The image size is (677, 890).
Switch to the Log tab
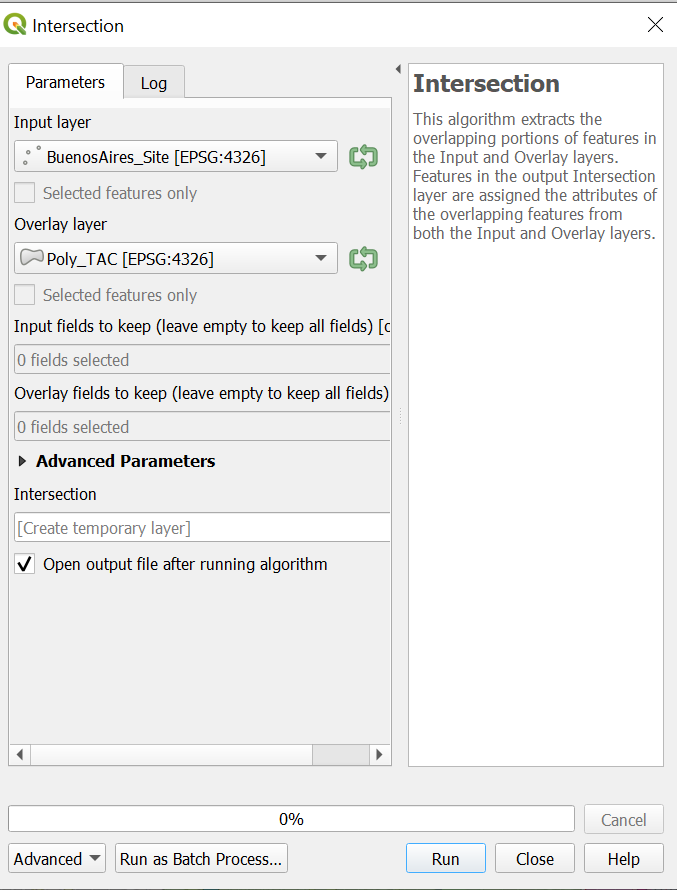click(154, 82)
